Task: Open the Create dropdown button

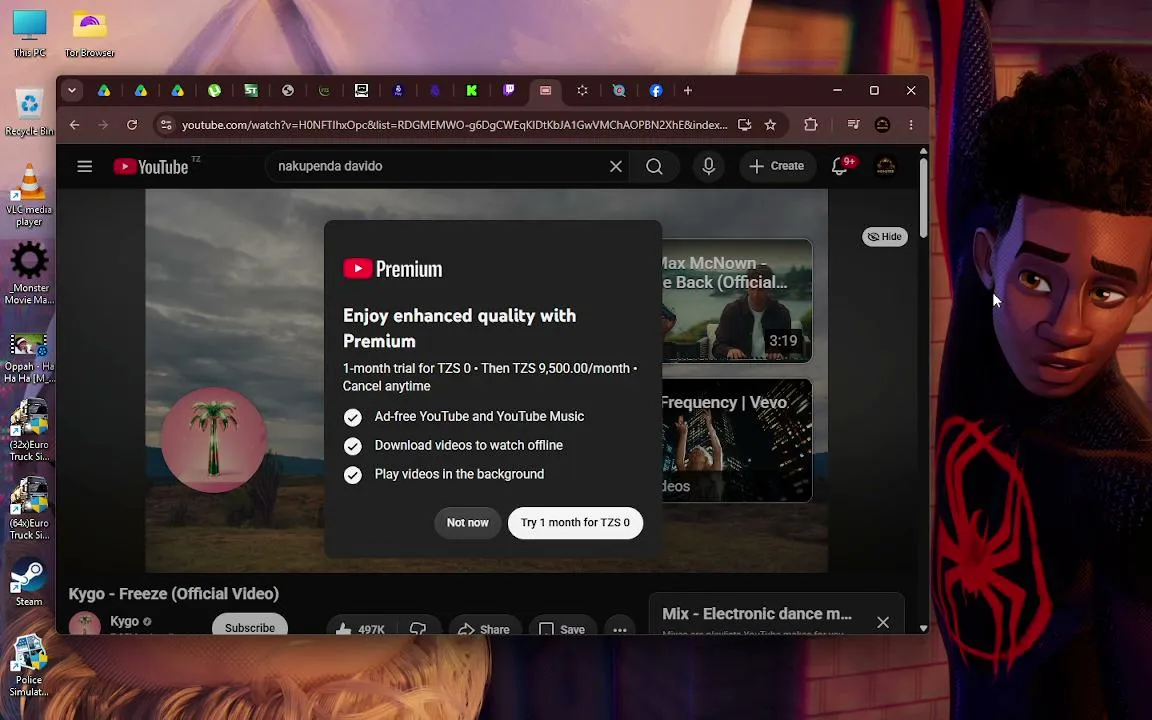Action: 777,167
